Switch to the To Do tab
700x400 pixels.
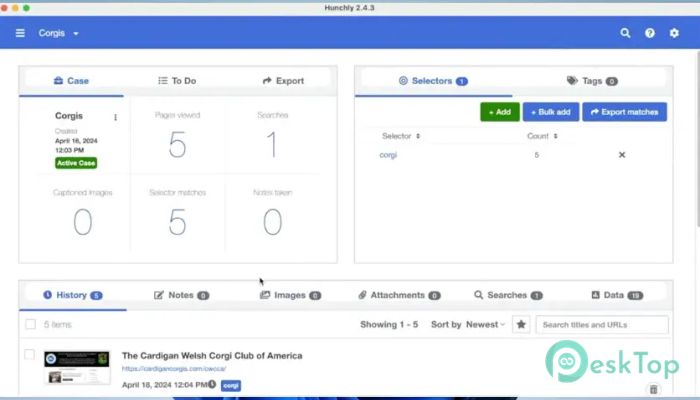click(177, 81)
